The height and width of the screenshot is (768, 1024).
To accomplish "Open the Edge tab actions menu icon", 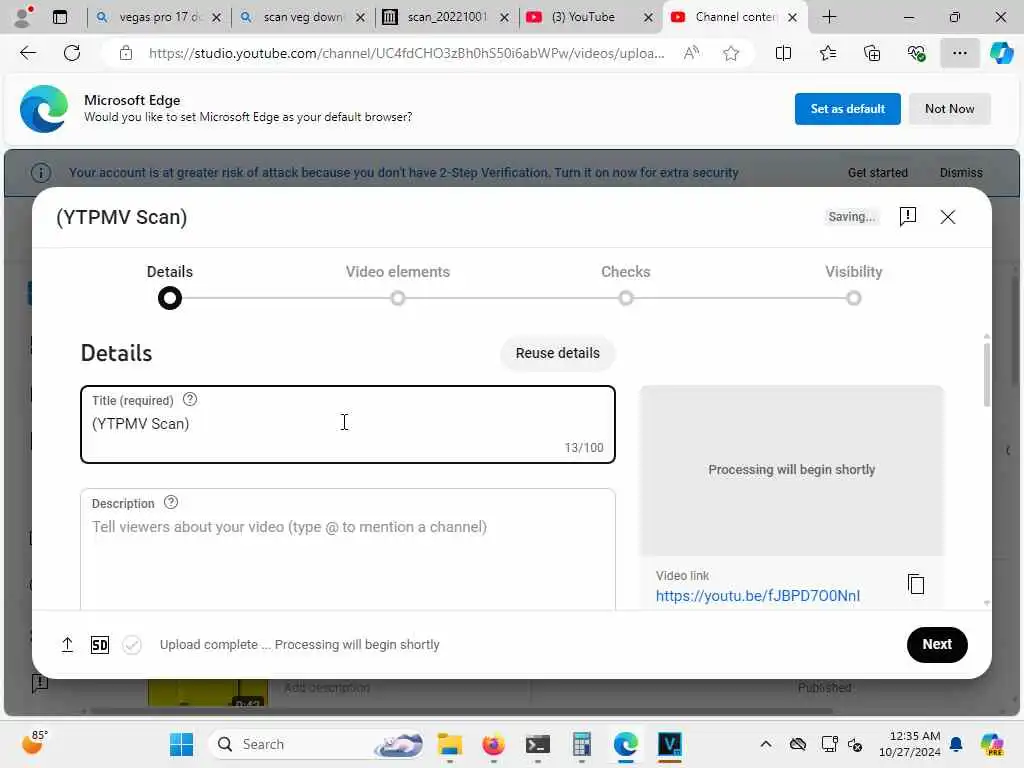I will point(59,18).
